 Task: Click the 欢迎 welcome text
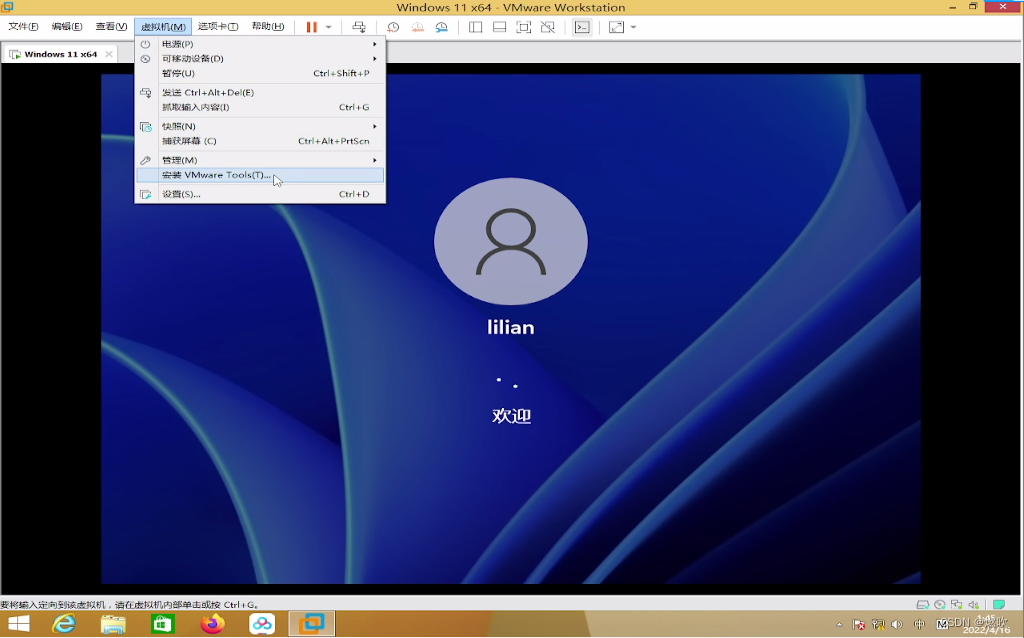click(x=511, y=415)
